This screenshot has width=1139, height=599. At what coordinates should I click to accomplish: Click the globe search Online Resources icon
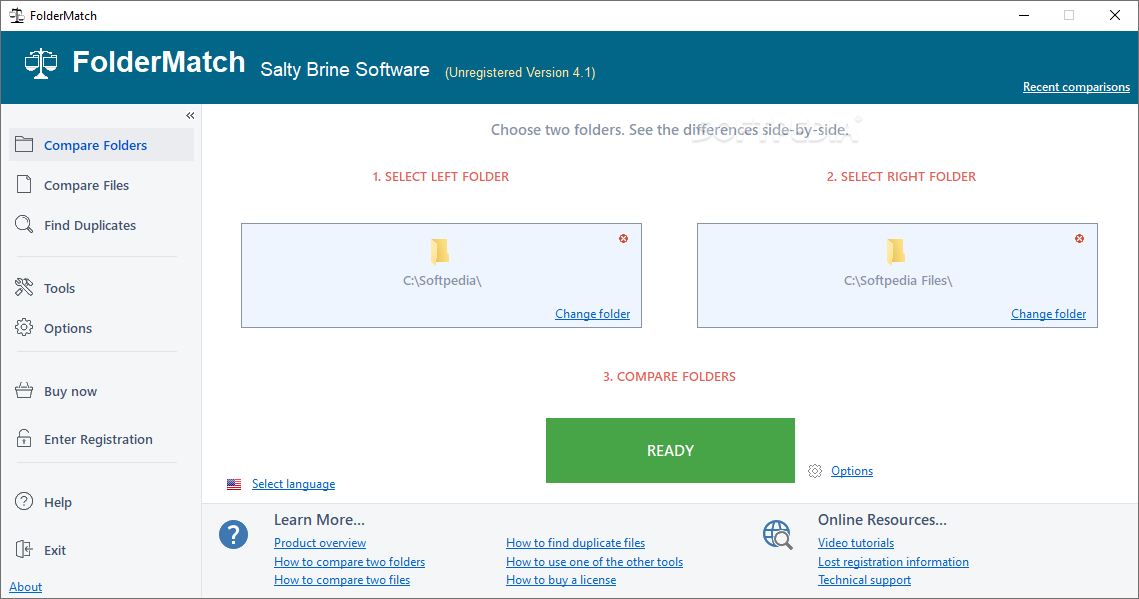pos(777,534)
